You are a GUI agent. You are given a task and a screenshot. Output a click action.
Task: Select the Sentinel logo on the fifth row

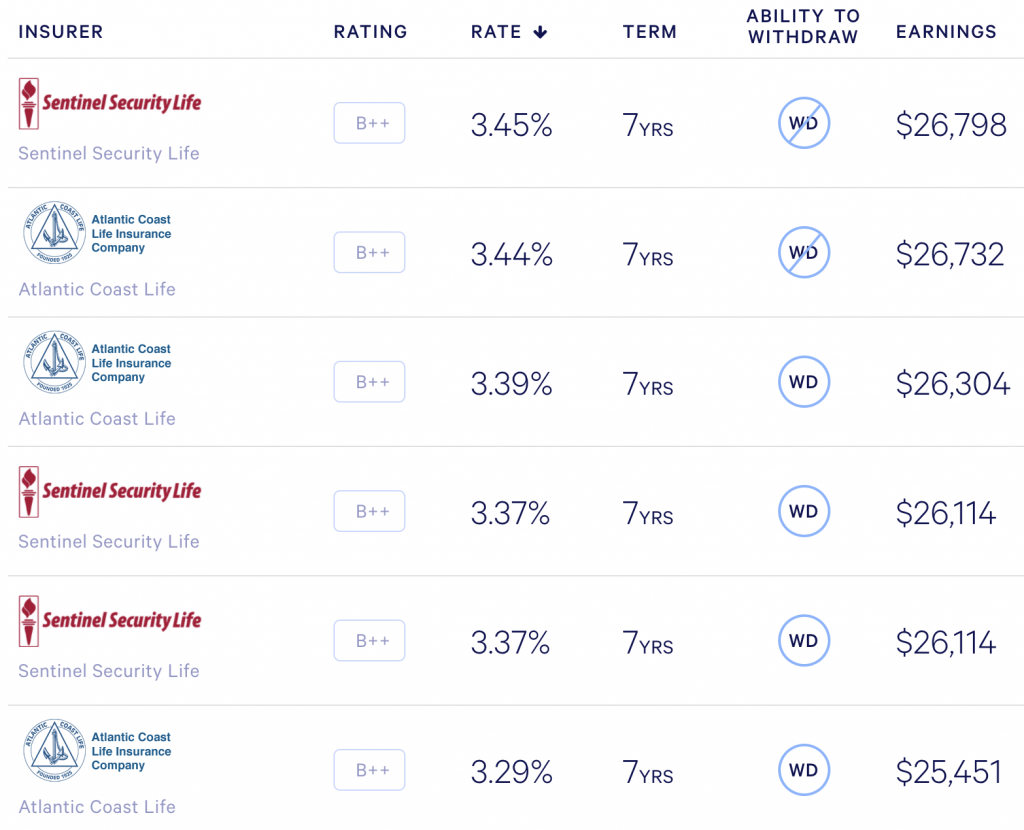click(x=110, y=620)
